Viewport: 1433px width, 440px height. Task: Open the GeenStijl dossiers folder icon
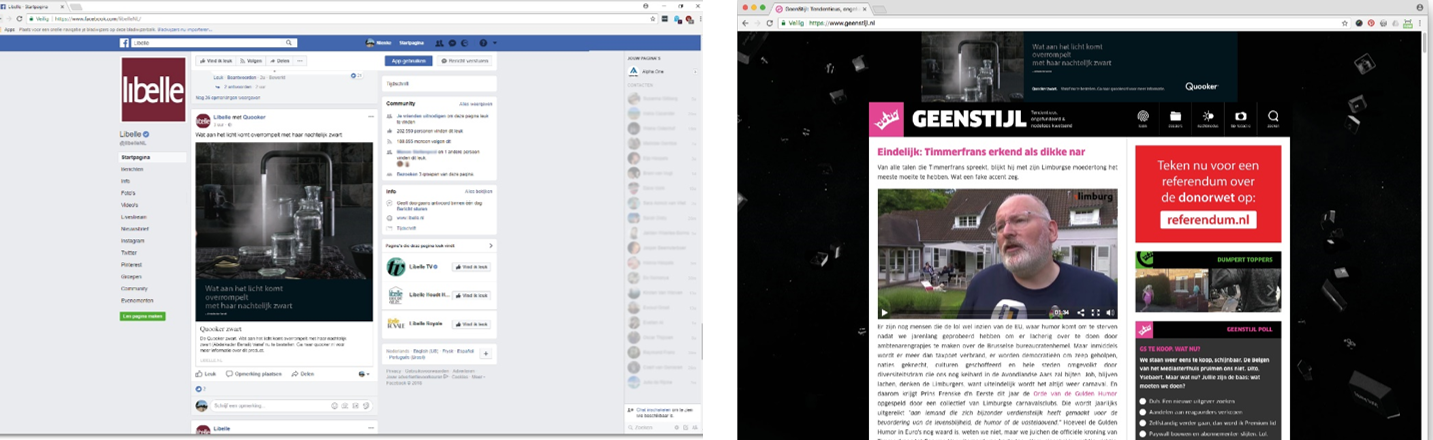click(1175, 118)
